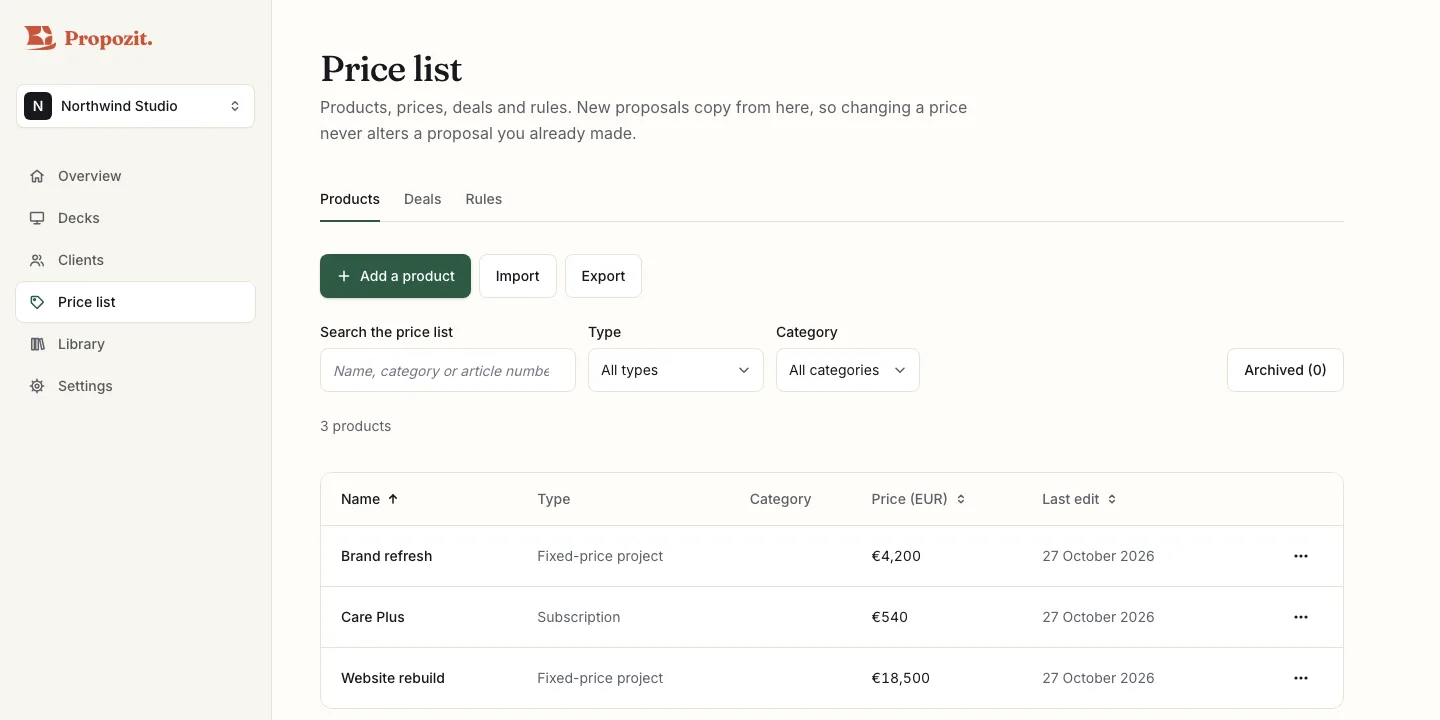Click the Brand refresh product name

(x=387, y=556)
